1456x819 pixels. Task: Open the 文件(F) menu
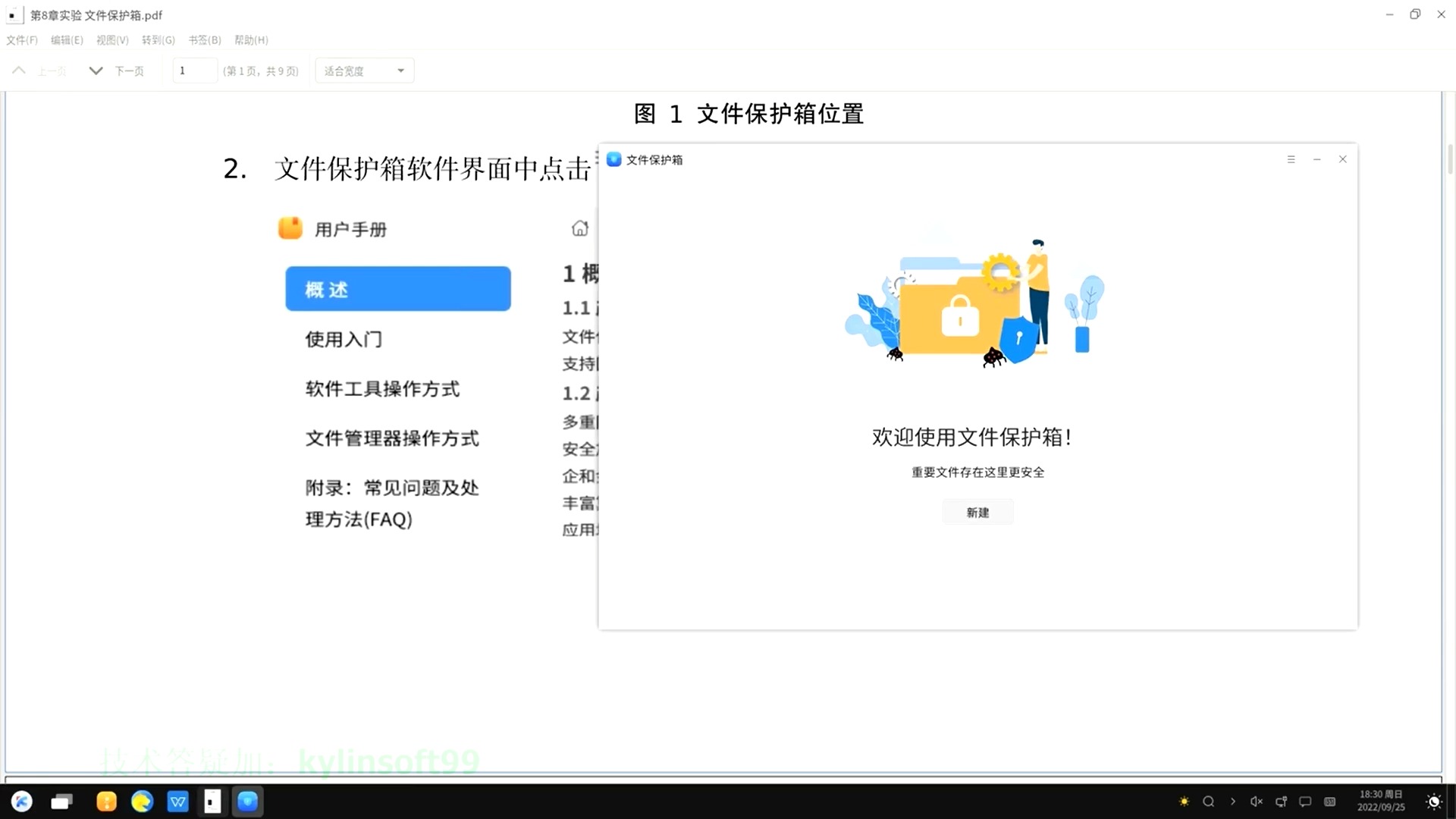[x=21, y=39]
